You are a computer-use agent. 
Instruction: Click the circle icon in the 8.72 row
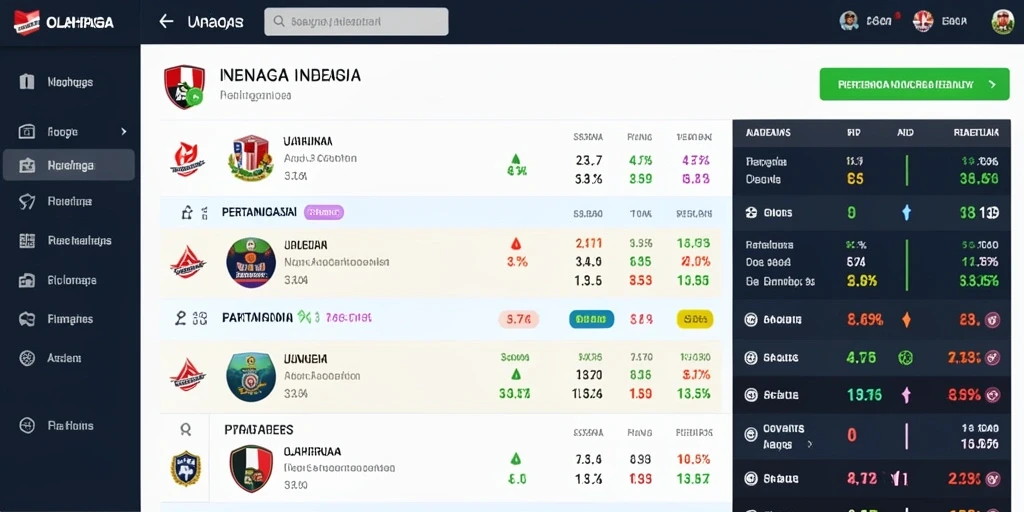point(751,478)
